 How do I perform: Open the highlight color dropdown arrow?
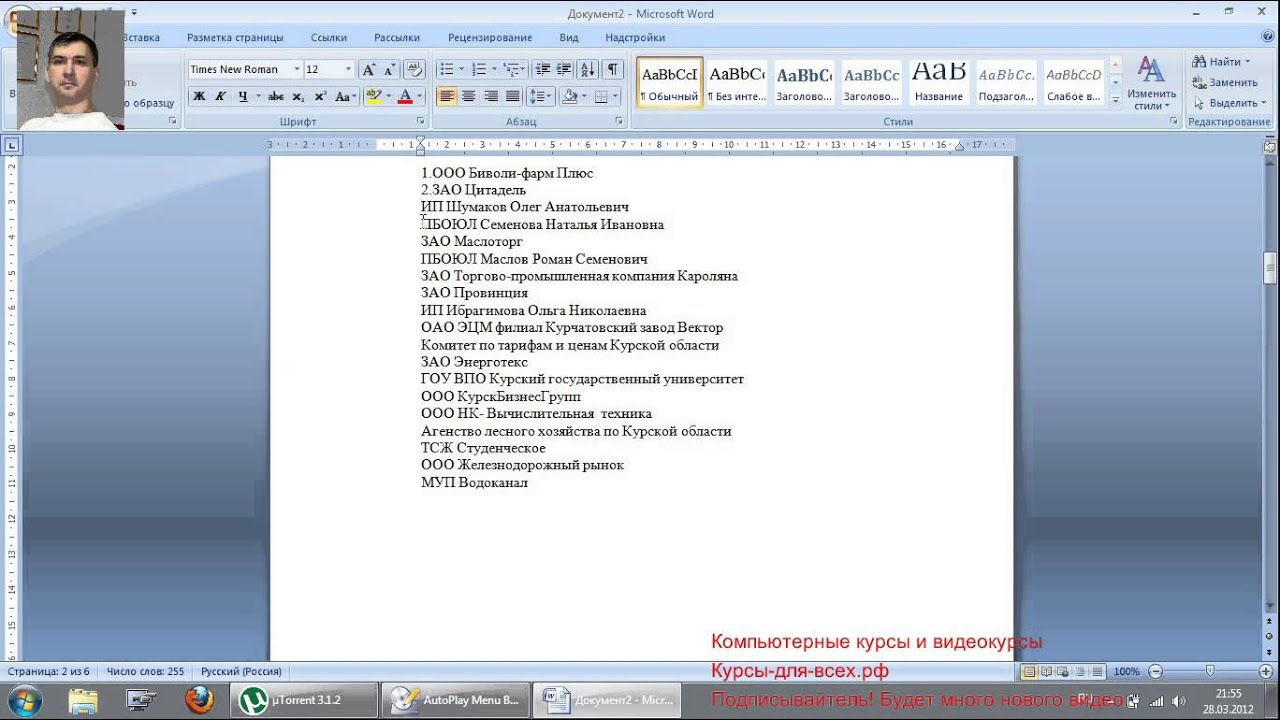point(387,96)
